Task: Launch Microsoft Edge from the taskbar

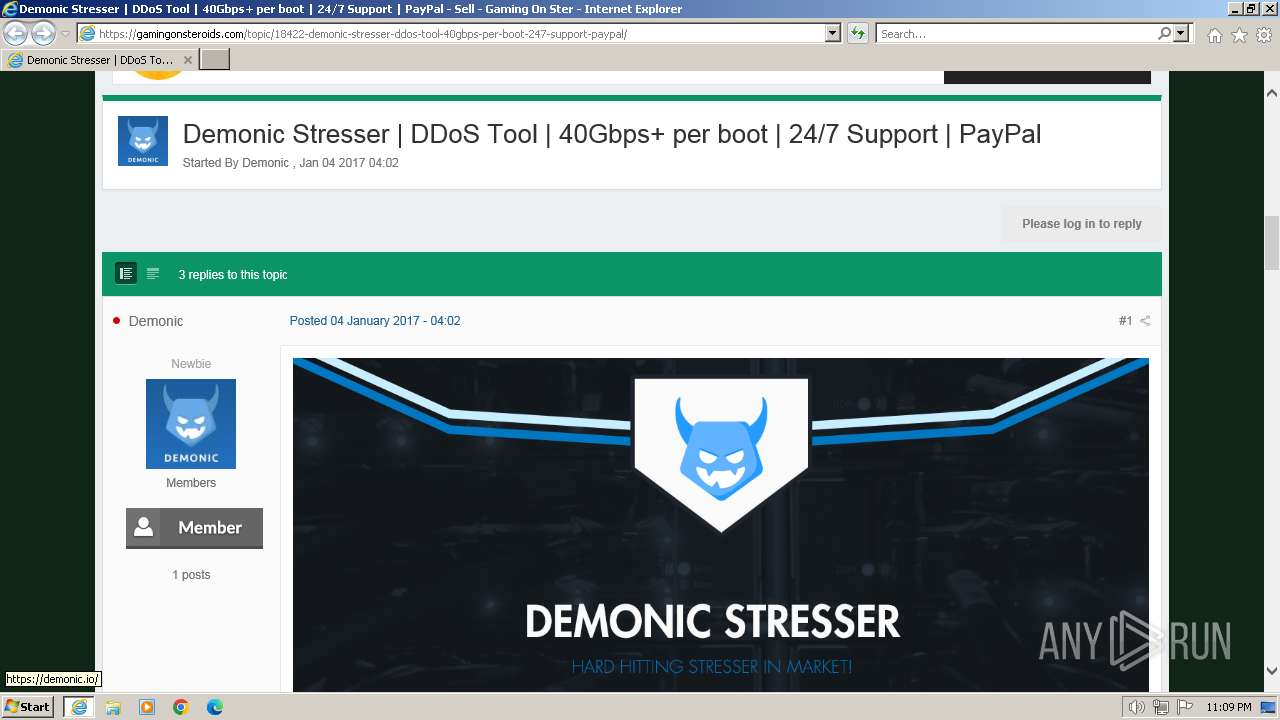Action: (x=215, y=707)
